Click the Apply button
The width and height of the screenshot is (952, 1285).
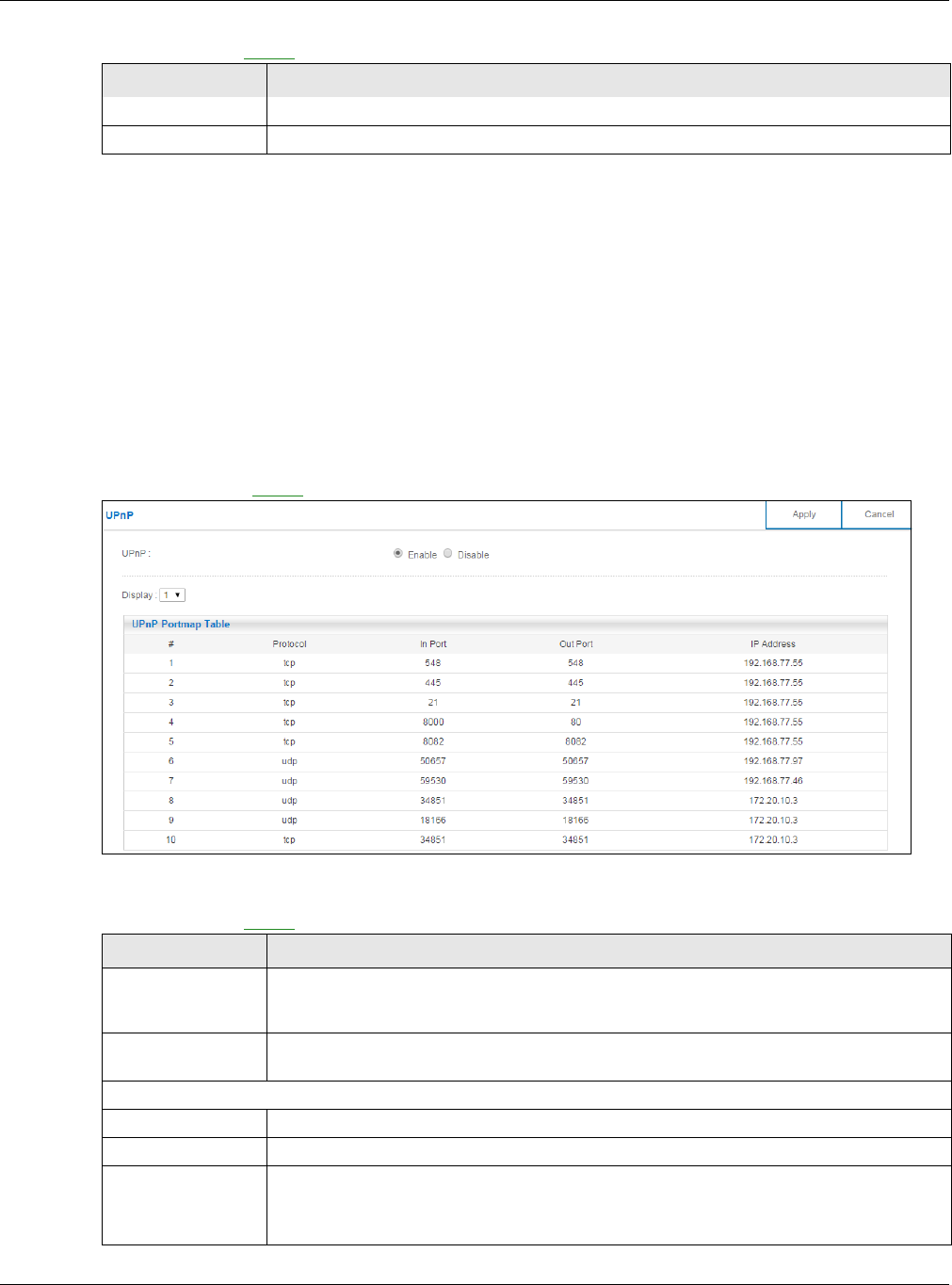pyautogui.click(x=803, y=514)
